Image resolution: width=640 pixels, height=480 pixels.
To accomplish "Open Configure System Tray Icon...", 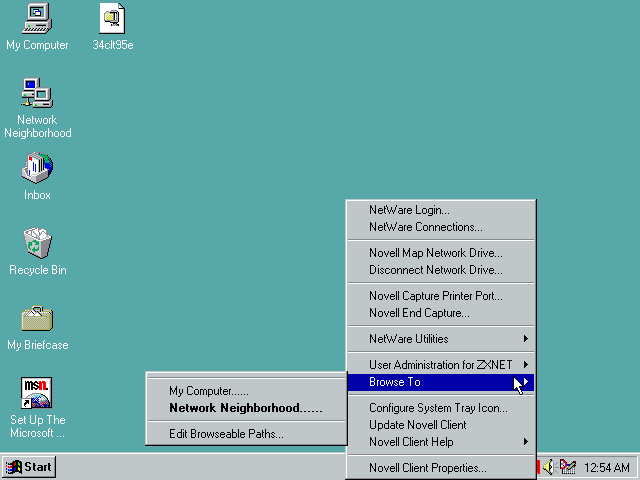I will pos(441,408).
